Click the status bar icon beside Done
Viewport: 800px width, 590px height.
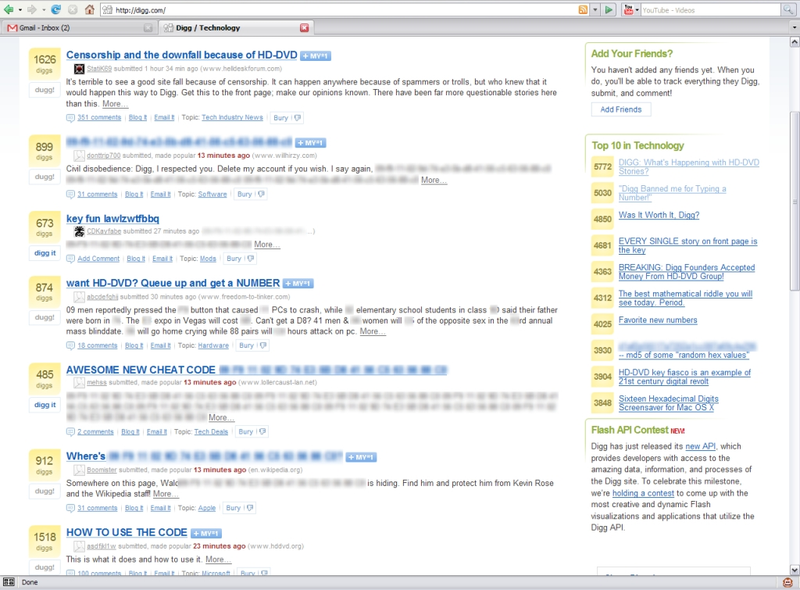9,582
